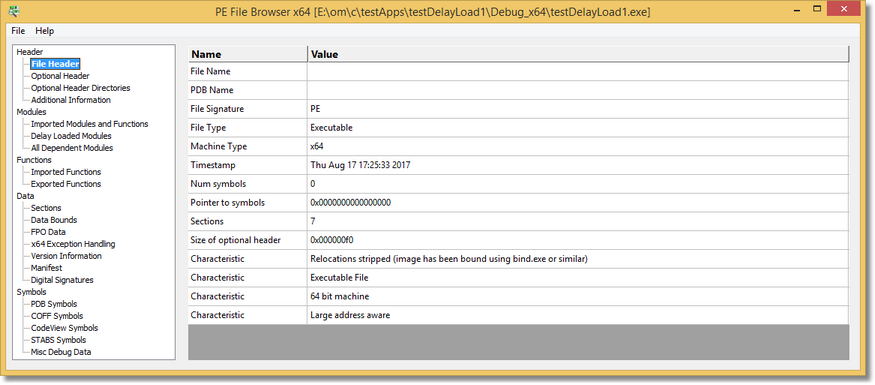Click the Value column header
The height and width of the screenshot is (385, 875).
click(578, 54)
